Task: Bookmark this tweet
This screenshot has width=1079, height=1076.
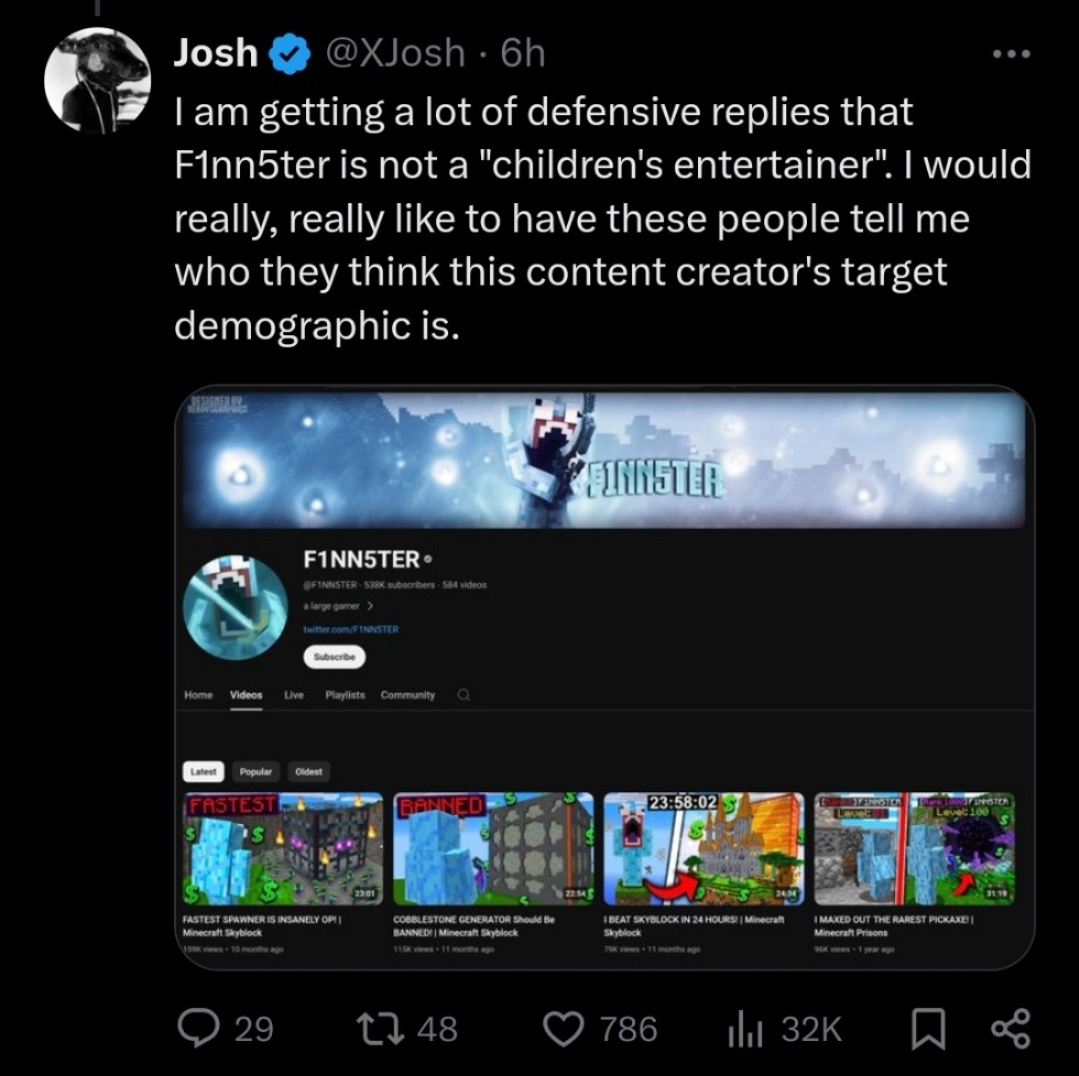Action: coord(928,1029)
